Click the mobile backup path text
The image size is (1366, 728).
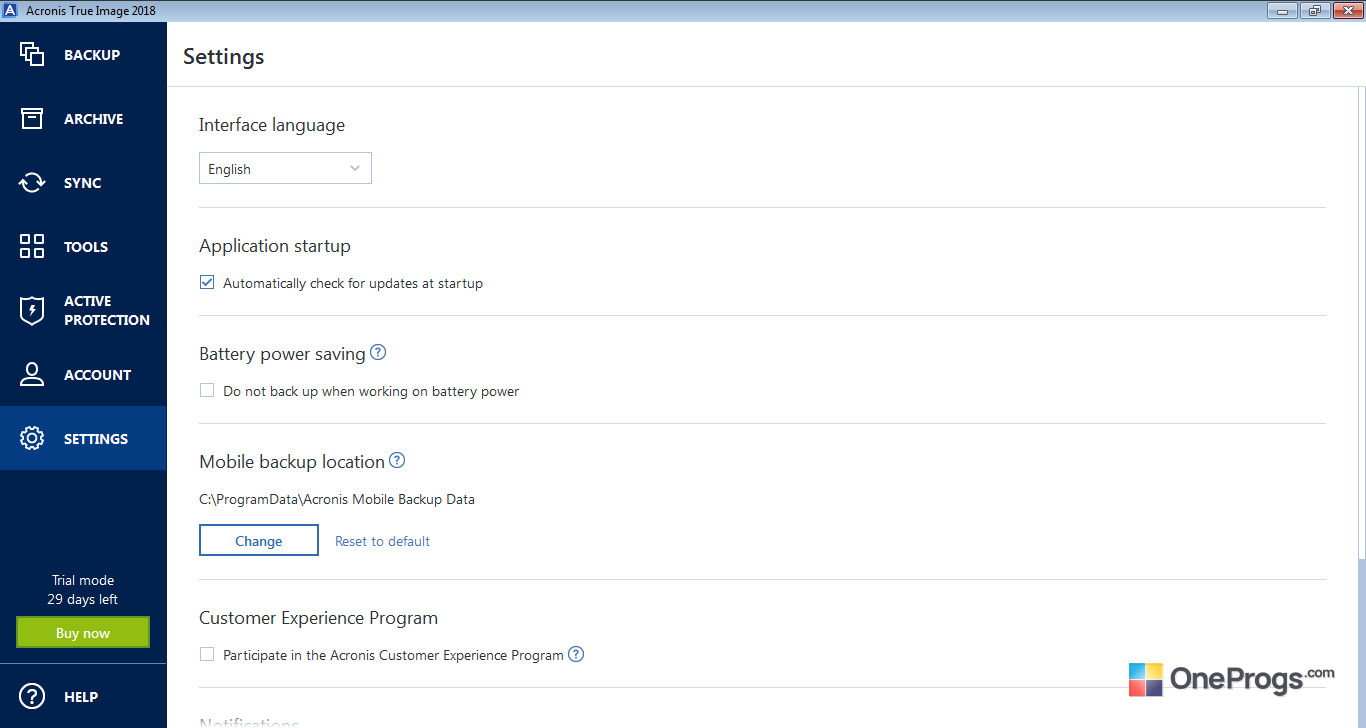click(x=337, y=499)
